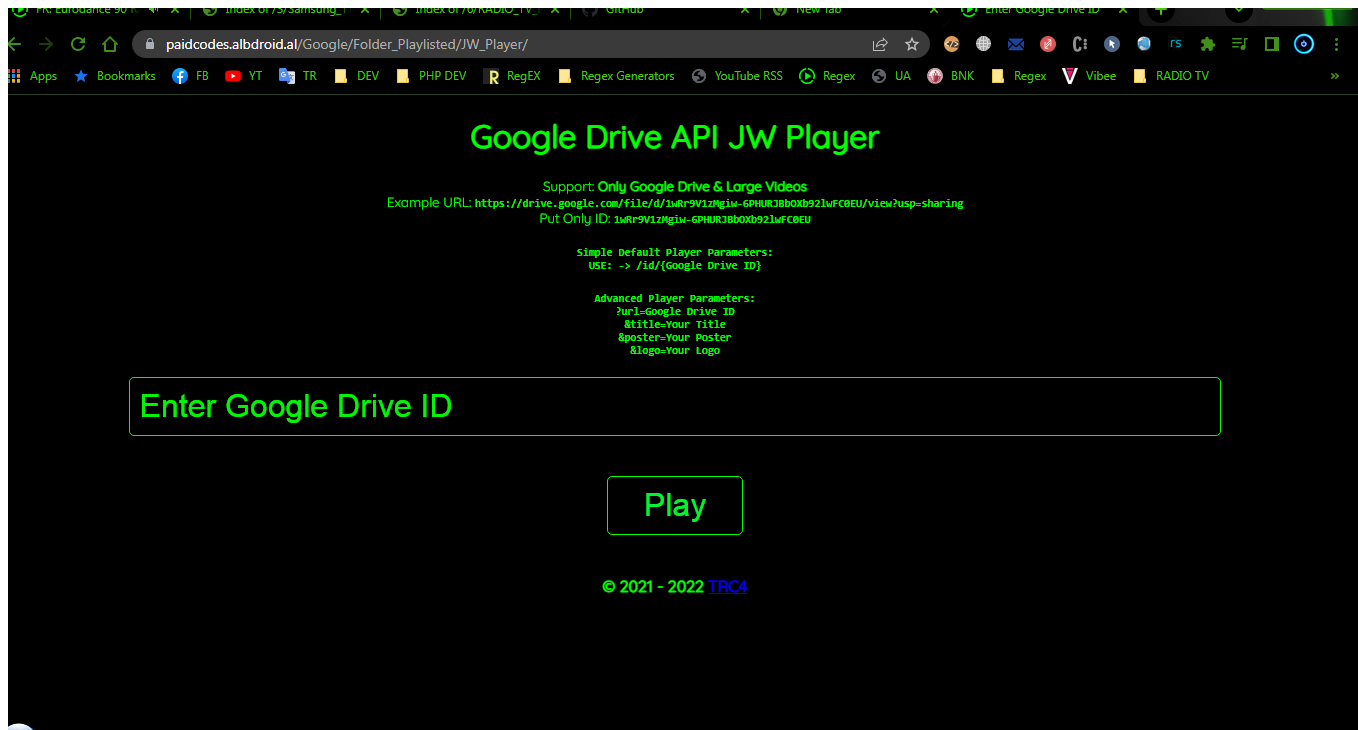The width and height of the screenshot is (1358, 730).
Task: Open the YouTube RSS bookmark
Action: click(737, 76)
